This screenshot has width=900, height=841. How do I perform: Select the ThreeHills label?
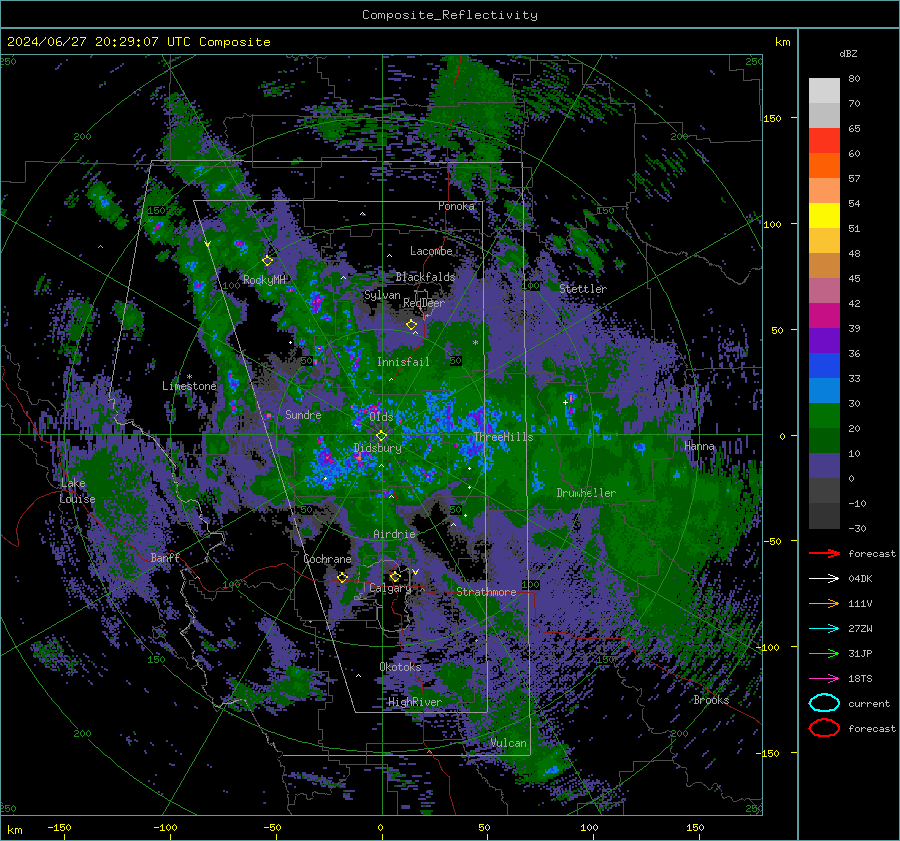pos(503,437)
